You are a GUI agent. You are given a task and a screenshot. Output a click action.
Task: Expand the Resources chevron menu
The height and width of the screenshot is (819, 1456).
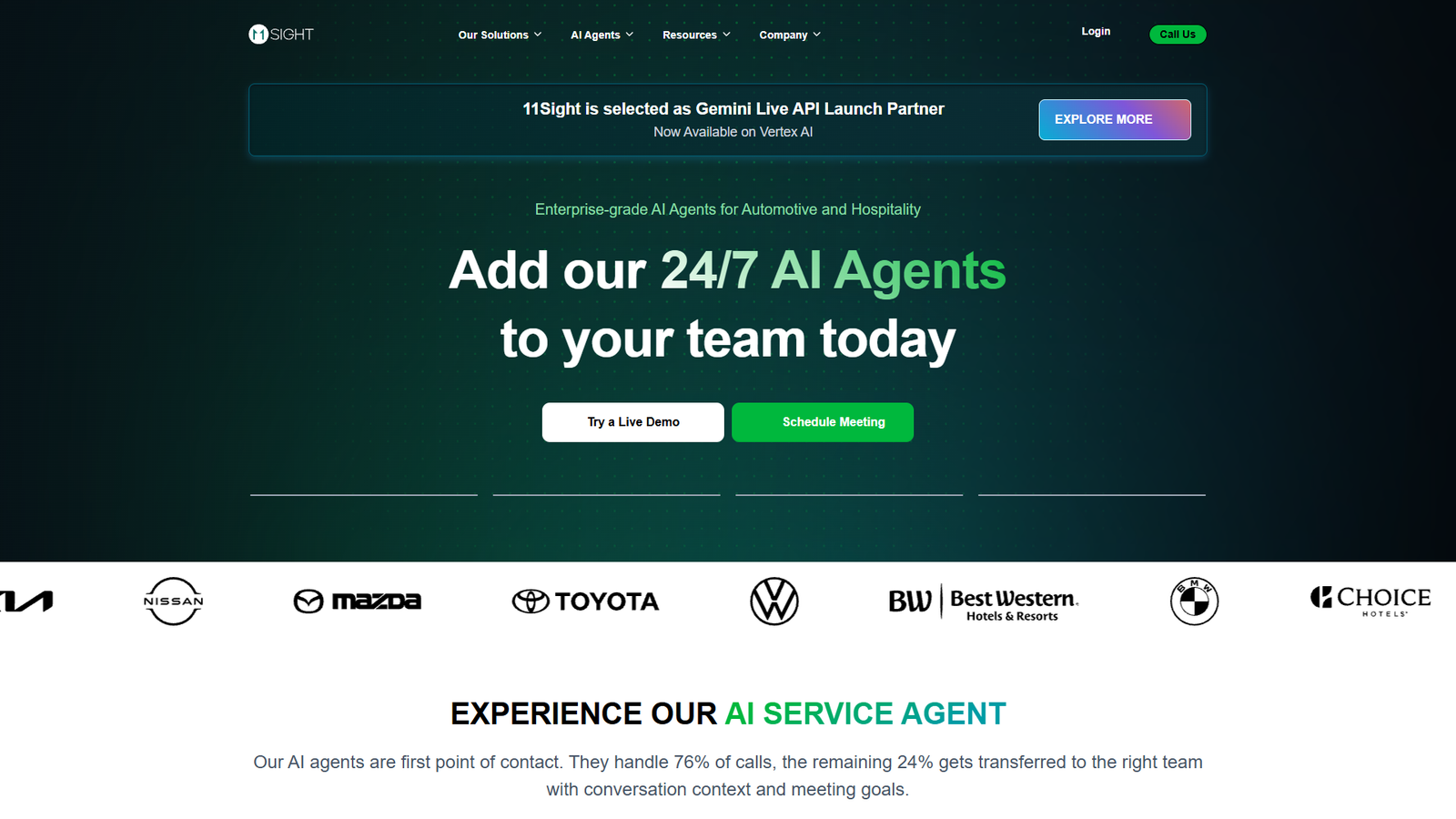pyautogui.click(x=696, y=35)
